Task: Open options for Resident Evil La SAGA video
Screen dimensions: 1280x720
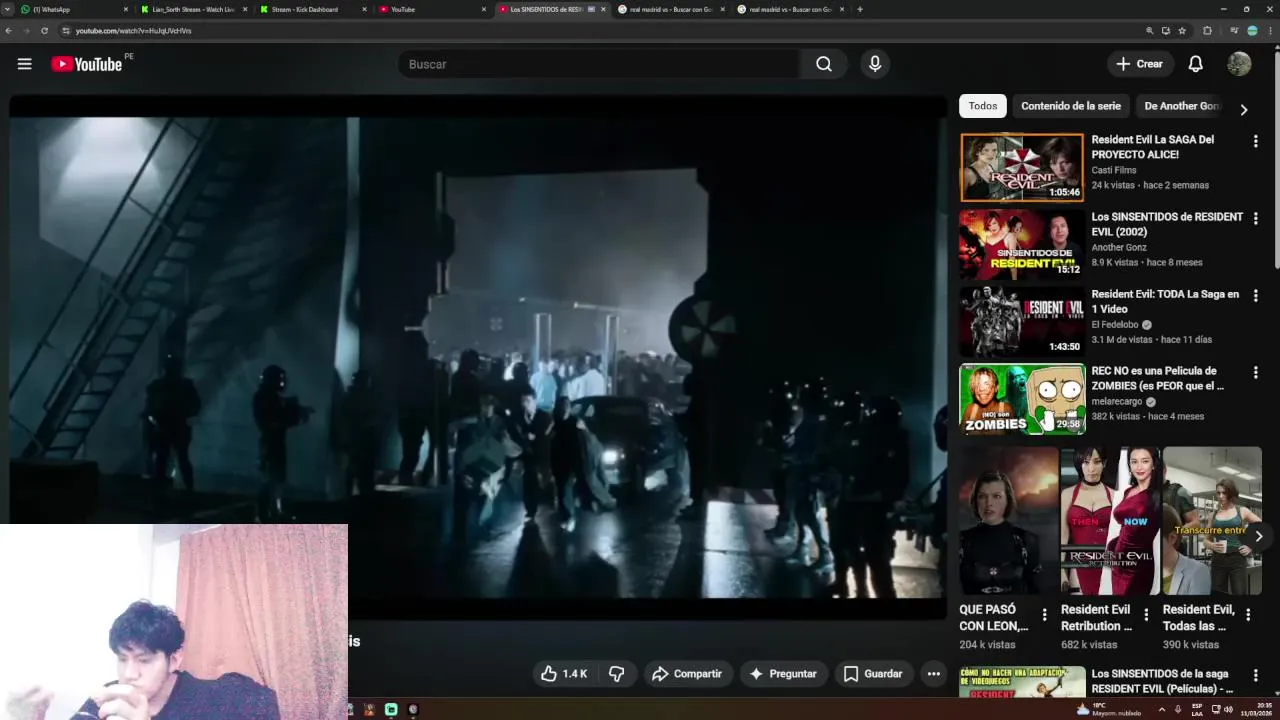Action: pyautogui.click(x=1255, y=141)
